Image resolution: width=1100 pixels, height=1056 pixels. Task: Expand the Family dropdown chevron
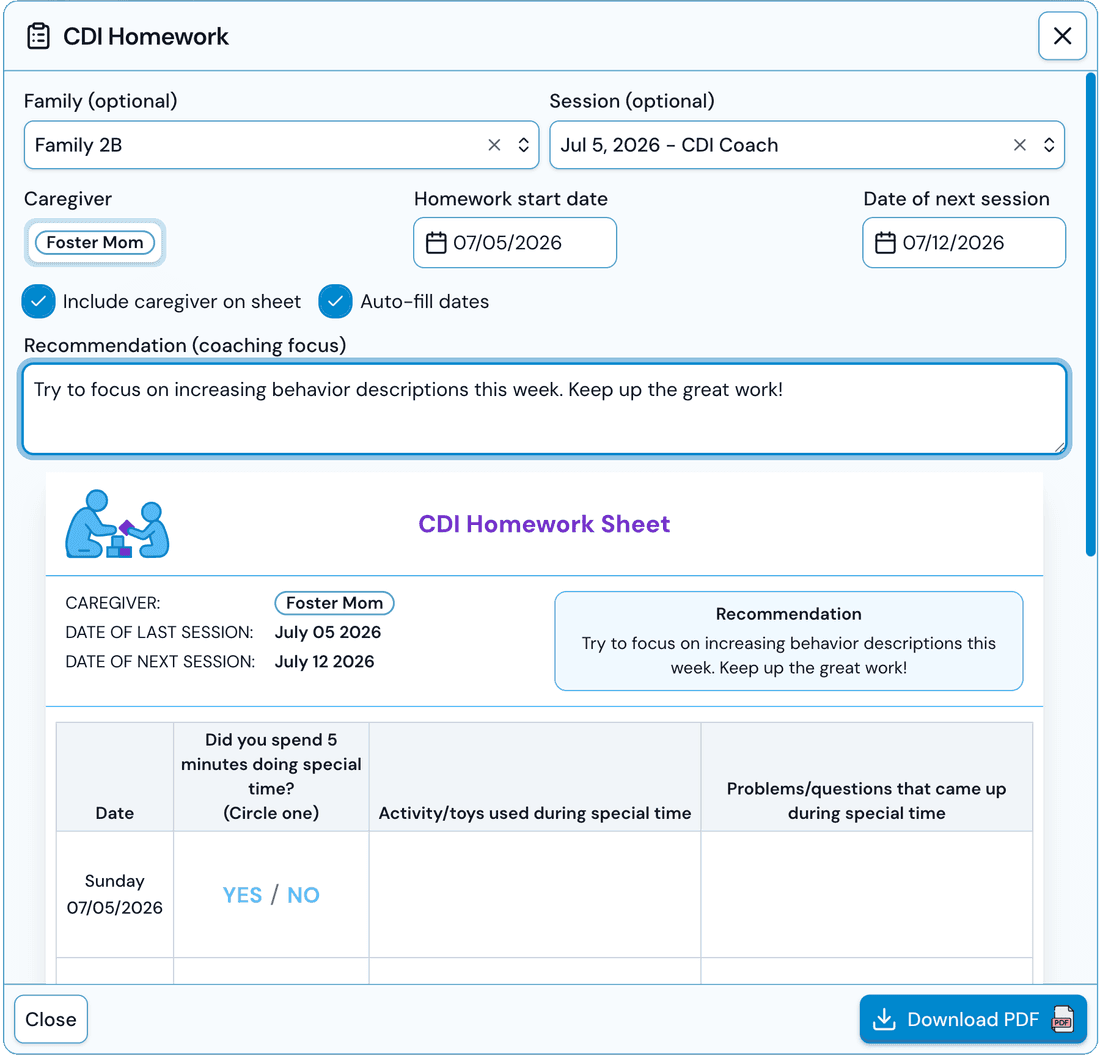(x=523, y=145)
